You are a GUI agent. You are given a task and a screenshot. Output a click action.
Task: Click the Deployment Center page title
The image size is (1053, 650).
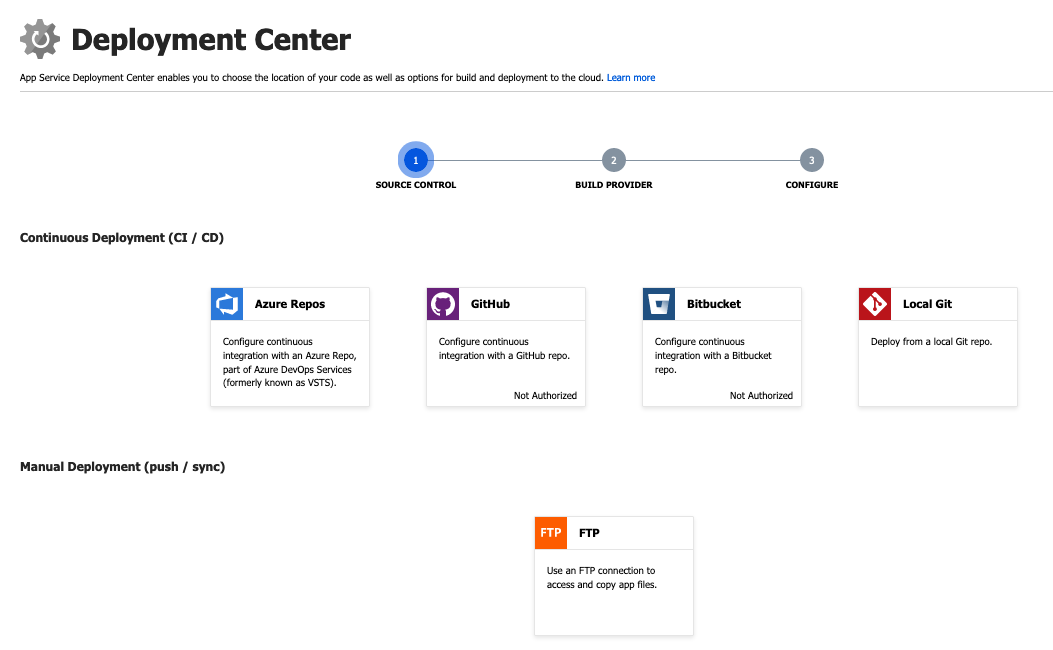point(211,40)
